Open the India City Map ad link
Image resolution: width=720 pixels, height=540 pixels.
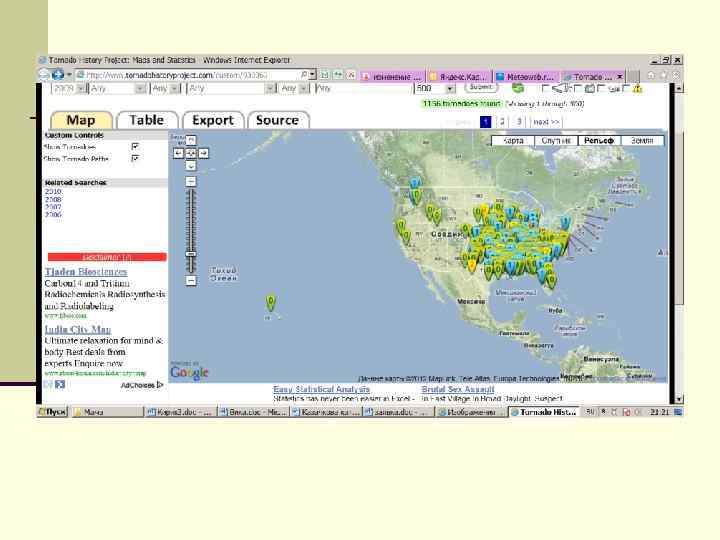[x=78, y=330]
